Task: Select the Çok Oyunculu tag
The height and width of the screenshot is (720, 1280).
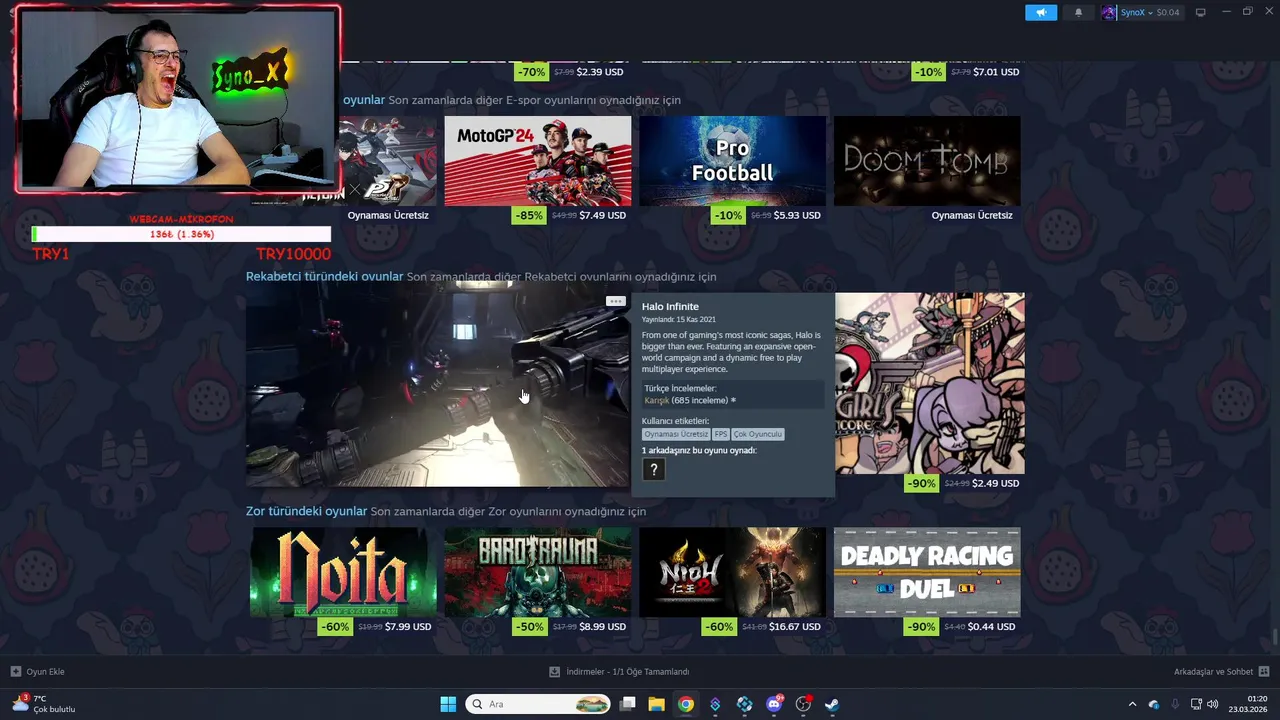Action: pyautogui.click(x=758, y=434)
